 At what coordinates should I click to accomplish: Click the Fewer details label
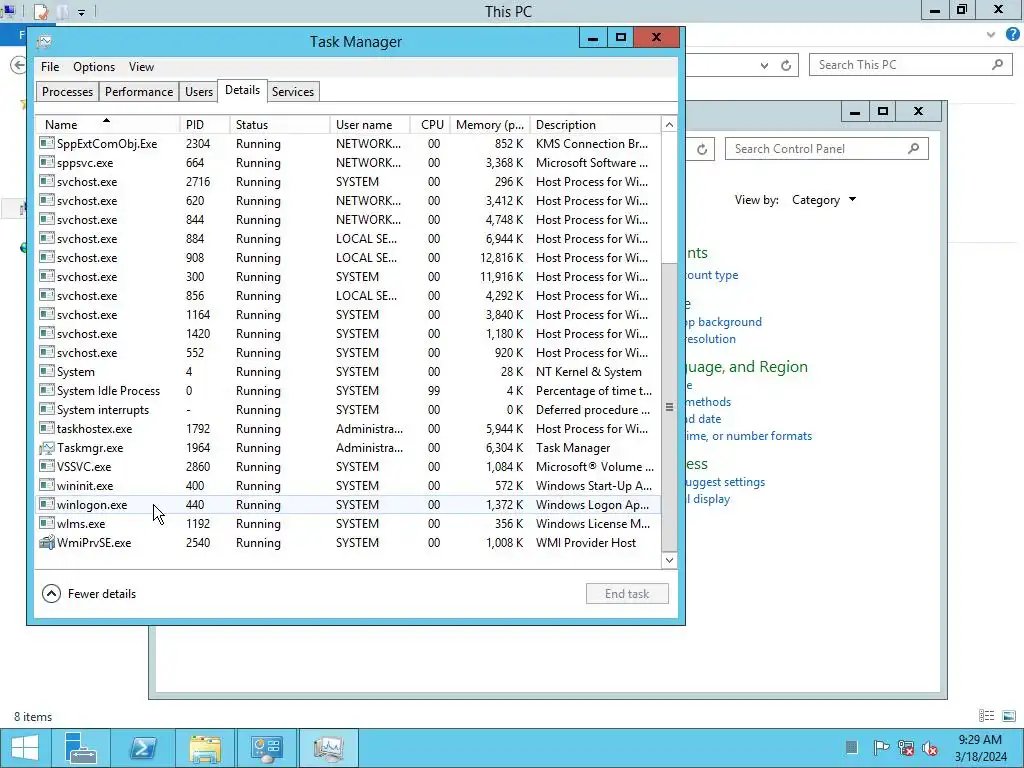pos(102,594)
